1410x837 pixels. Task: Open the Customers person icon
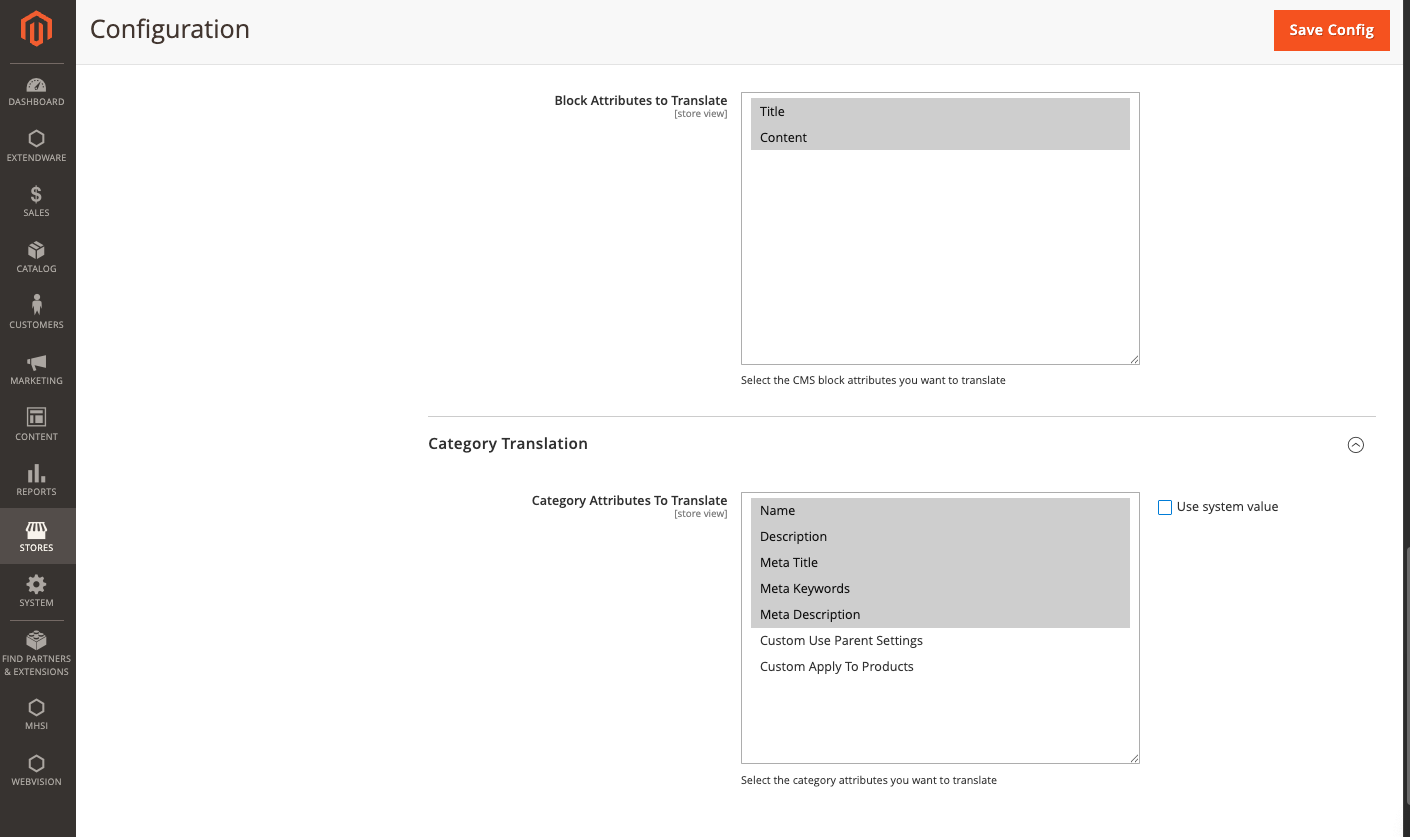coord(37,306)
